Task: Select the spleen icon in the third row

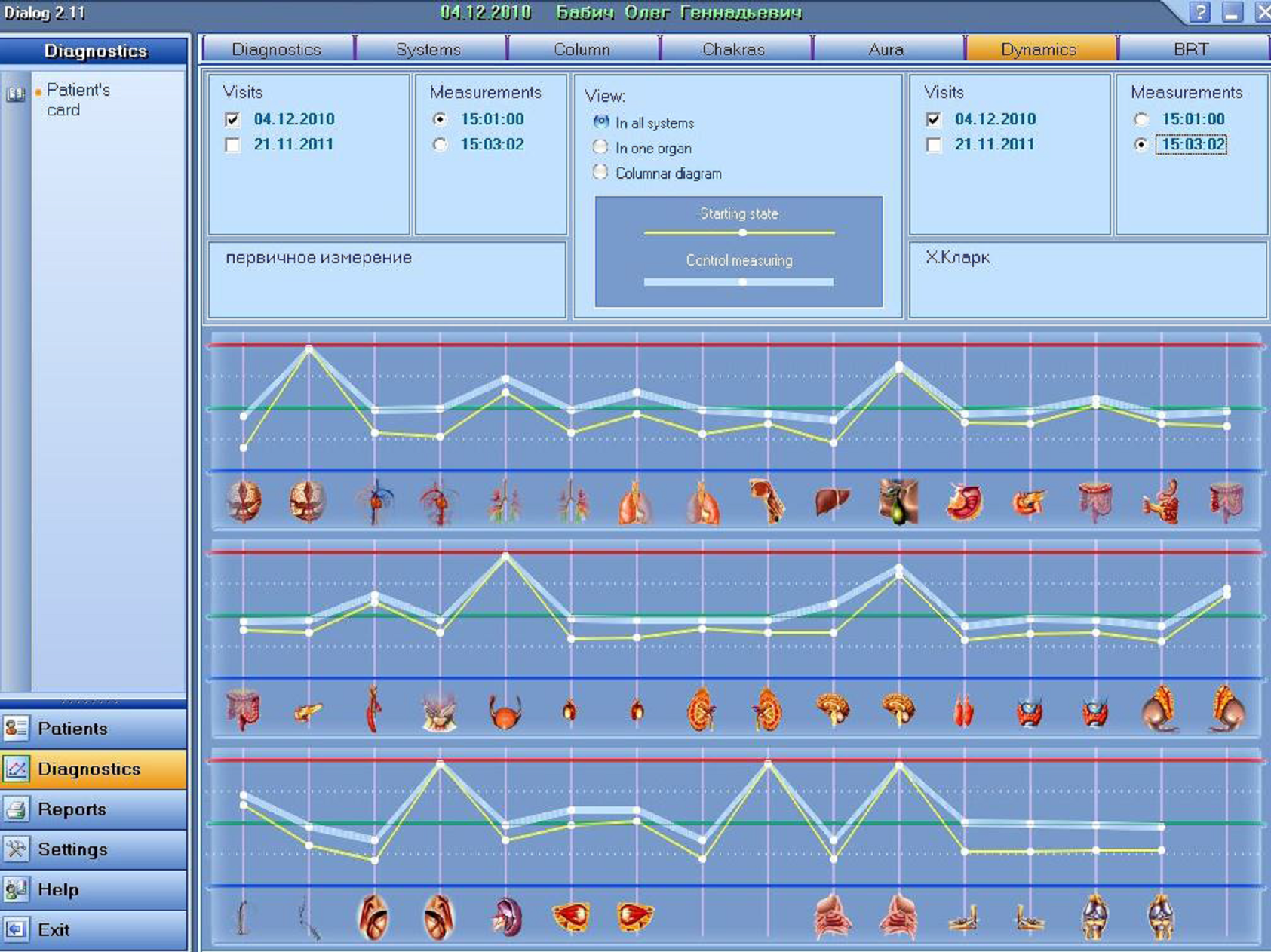Action: (x=506, y=917)
